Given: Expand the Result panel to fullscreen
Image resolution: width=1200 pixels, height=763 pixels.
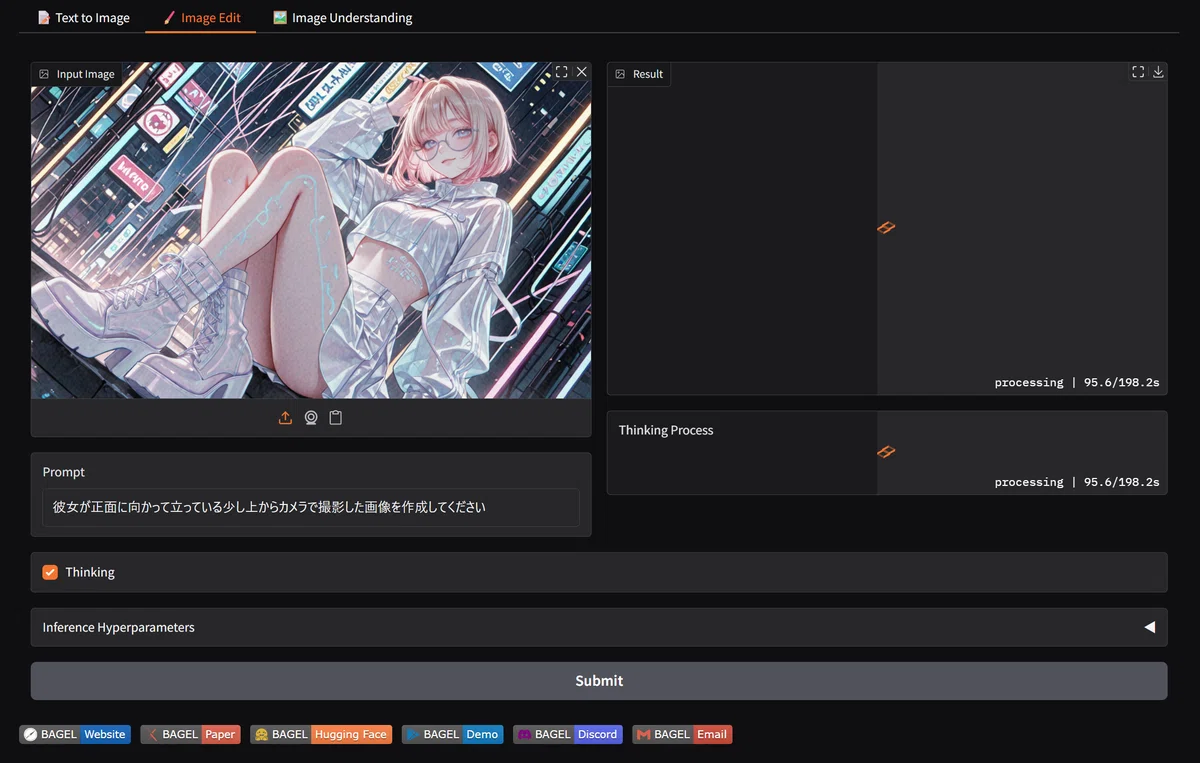Looking at the screenshot, I should pyautogui.click(x=1138, y=72).
